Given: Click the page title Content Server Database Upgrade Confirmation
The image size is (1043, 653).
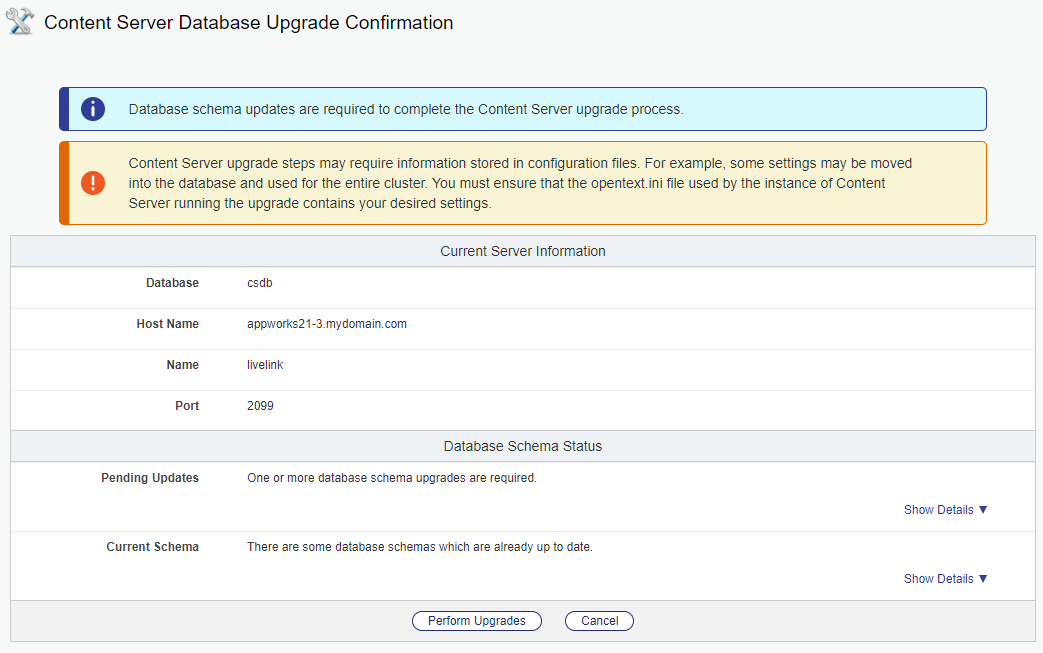Looking at the screenshot, I should [x=249, y=23].
